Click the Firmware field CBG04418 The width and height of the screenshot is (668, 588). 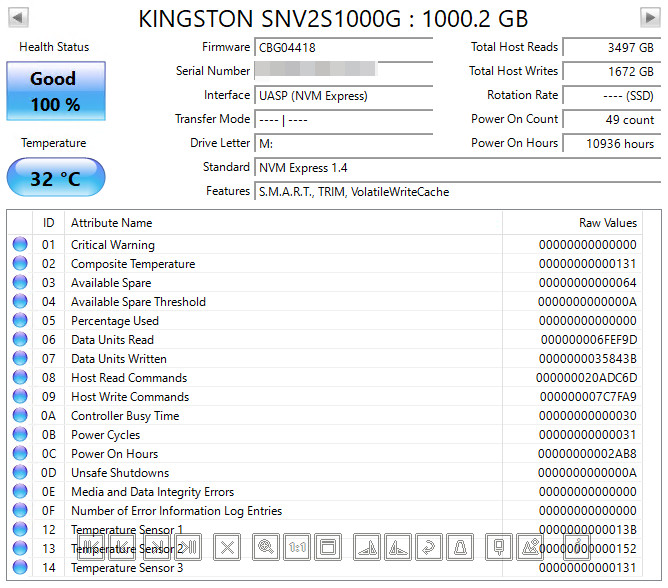click(x=343, y=47)
